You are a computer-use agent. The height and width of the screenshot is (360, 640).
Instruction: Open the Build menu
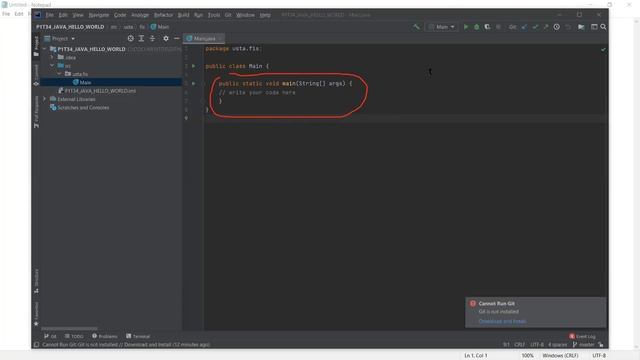[x=183, y=15]
